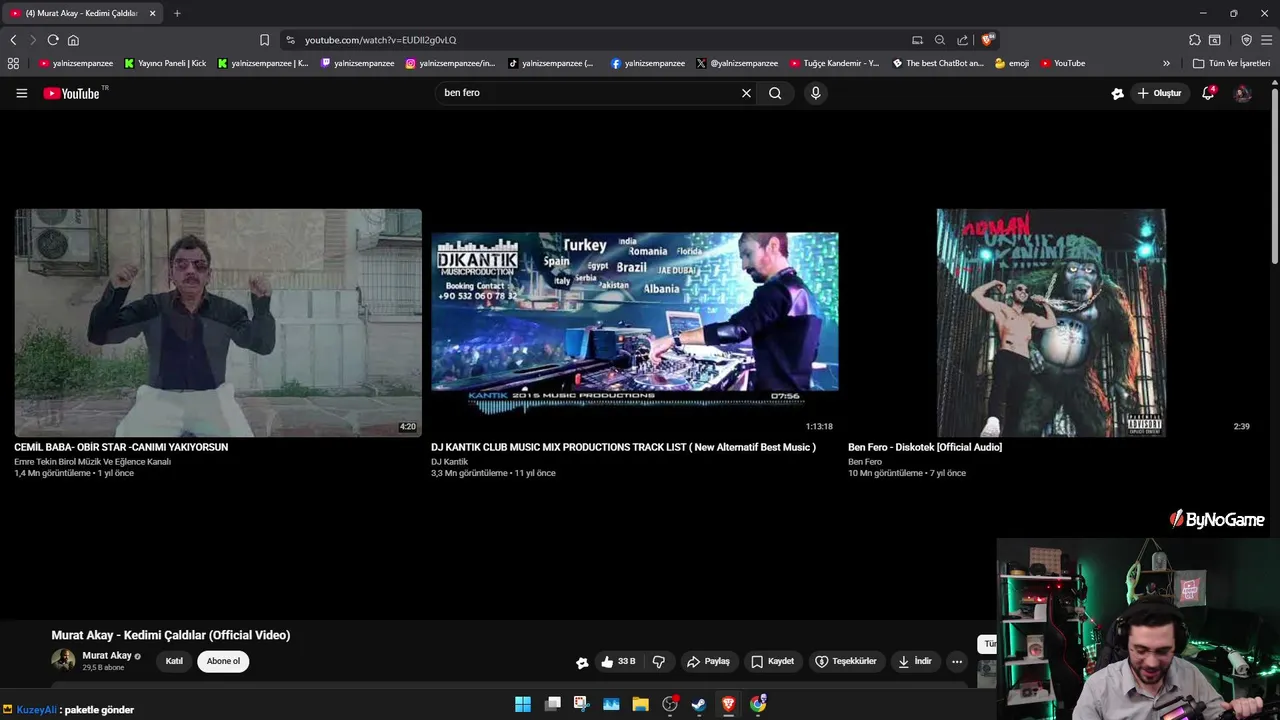Open CEMİL BABA video thumbnail

(218, 323)
